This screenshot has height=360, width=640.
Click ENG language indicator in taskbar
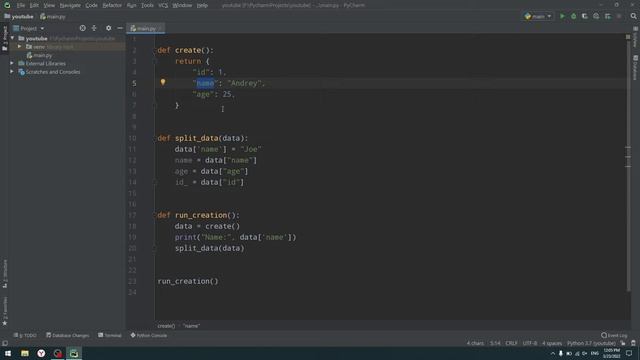point(595,353)
